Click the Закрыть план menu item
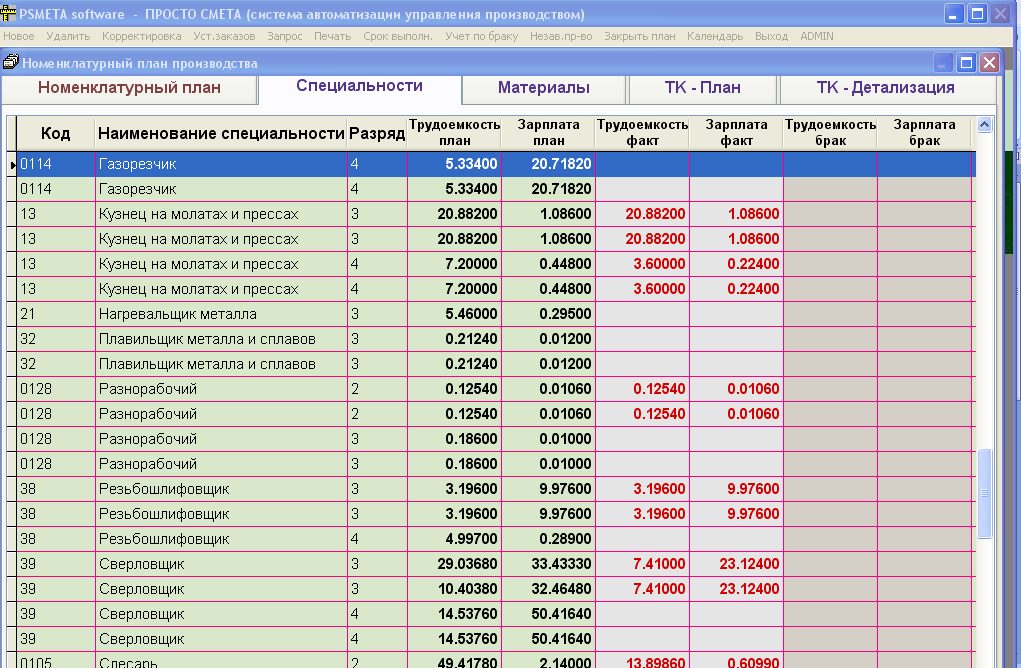The image size is (1021, 668). [640, 36]
